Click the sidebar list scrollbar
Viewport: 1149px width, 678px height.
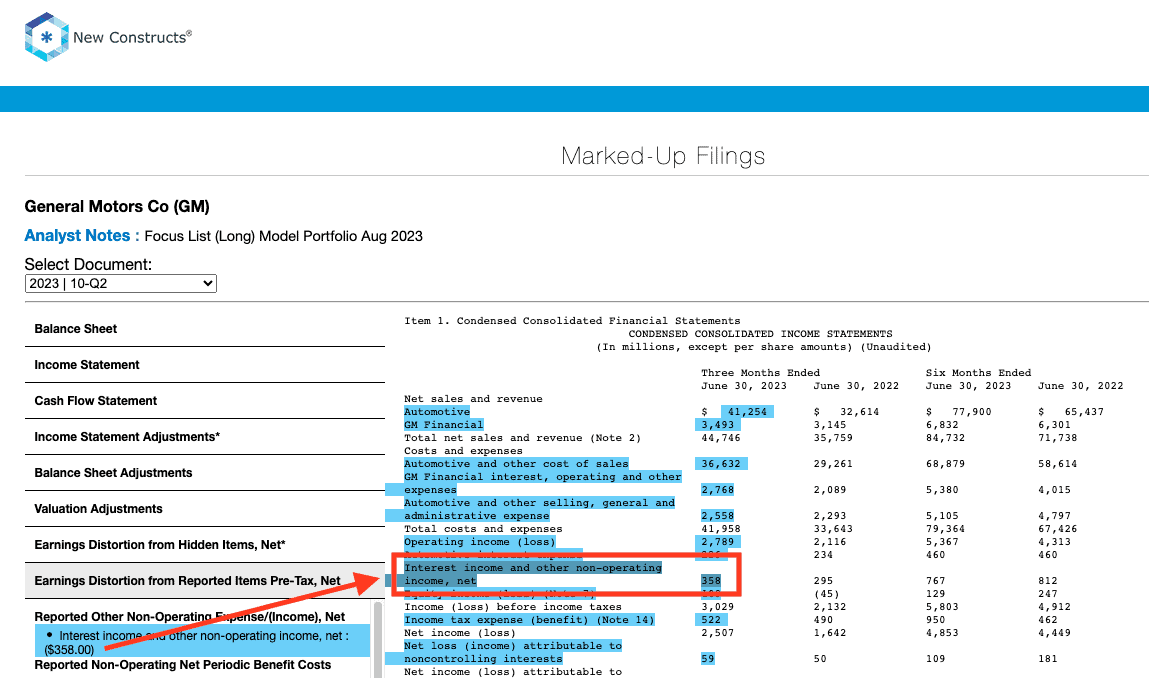click(378, 639)
